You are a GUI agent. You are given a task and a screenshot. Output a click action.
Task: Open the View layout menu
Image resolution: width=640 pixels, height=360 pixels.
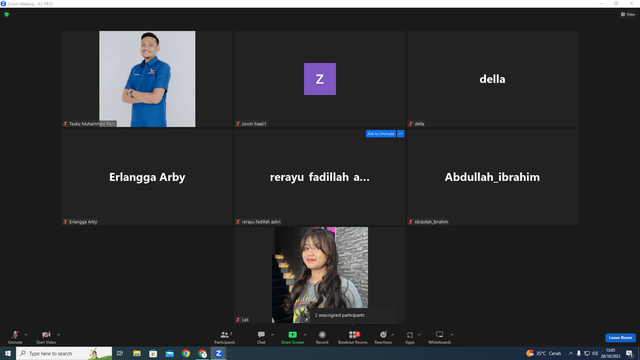[x=628, y=14]
